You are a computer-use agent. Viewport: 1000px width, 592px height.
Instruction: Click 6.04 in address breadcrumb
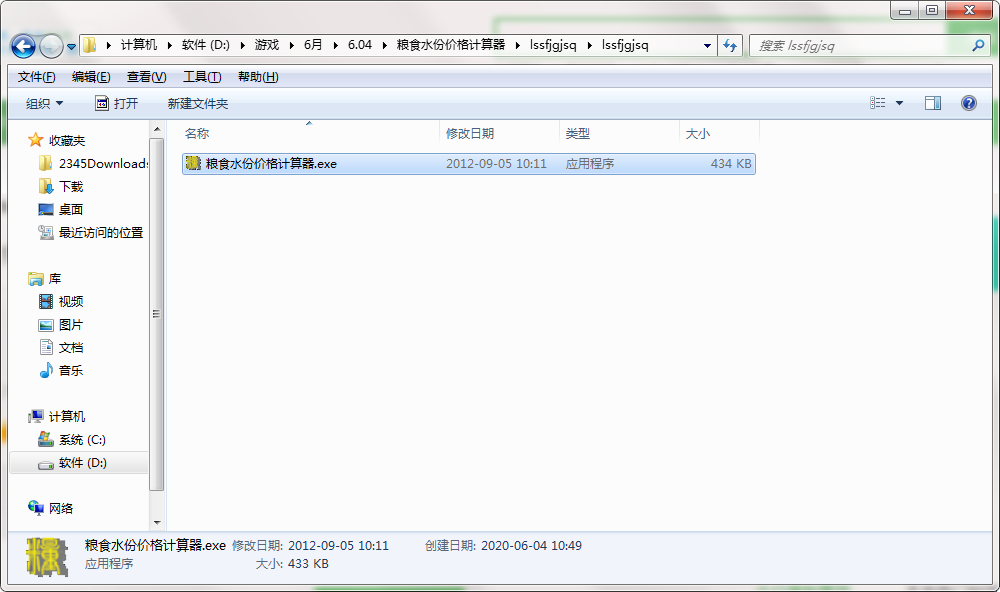coord(360,45)
